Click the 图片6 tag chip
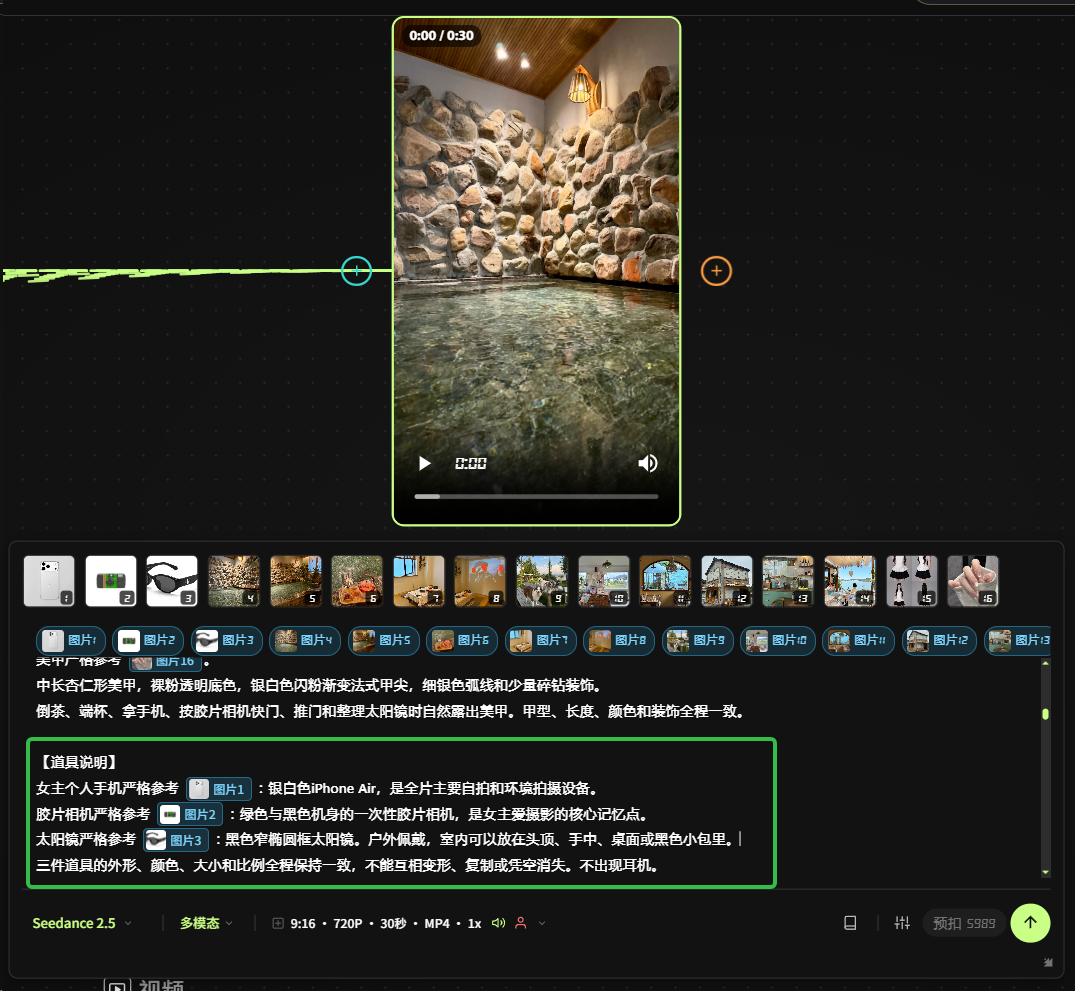The width and height of the screenshot is (1075, 991). [462, 641]
